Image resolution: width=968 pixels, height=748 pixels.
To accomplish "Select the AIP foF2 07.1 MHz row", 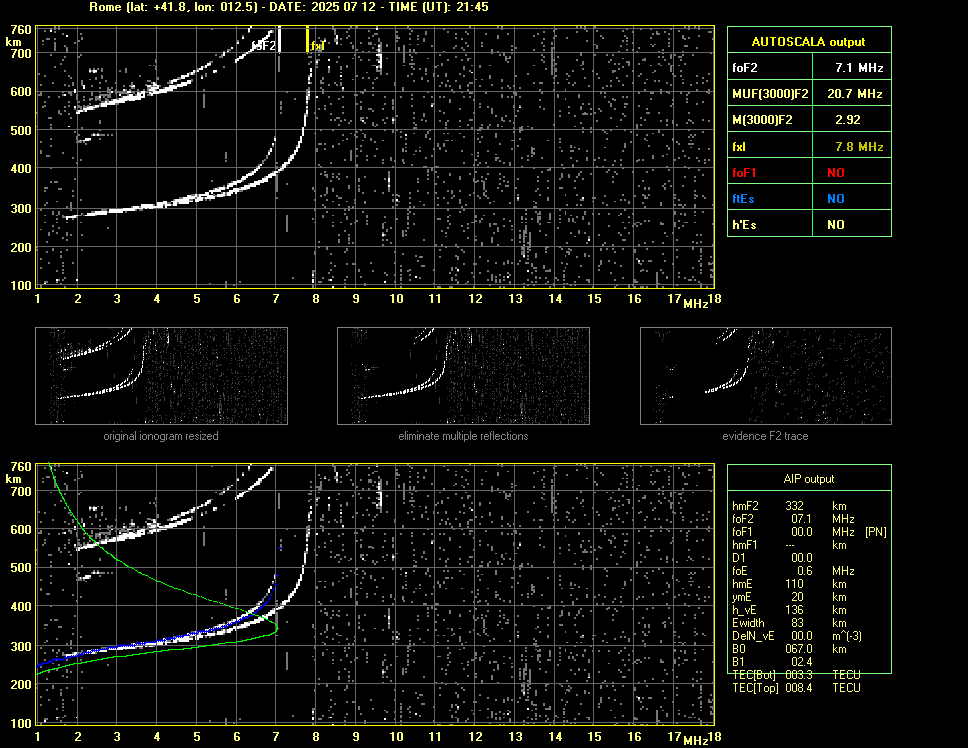I will [x=793, y=518].
